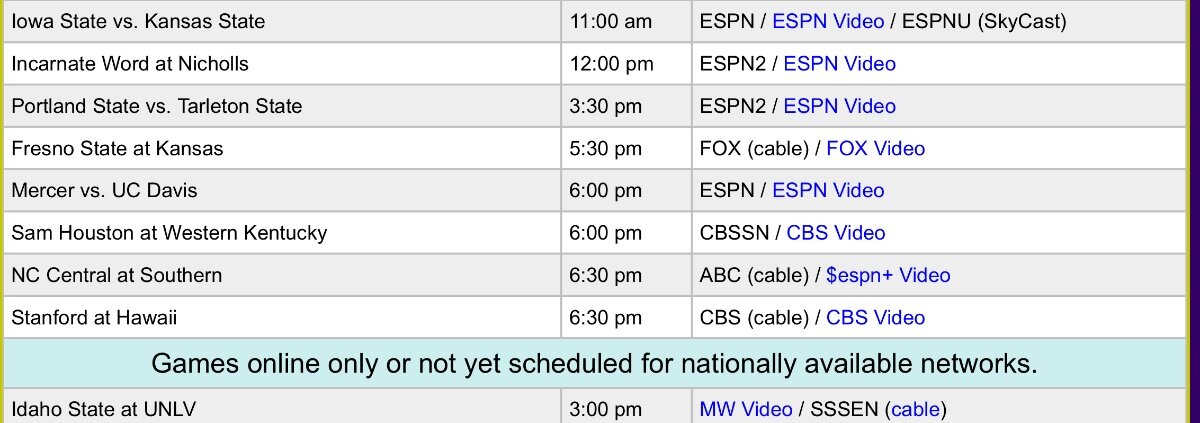Image resolution: width=1200 pixels, height=423 pixels.
Task: Open CBS Video link for Sam Houston game
Action: click(x=836, y=232)
